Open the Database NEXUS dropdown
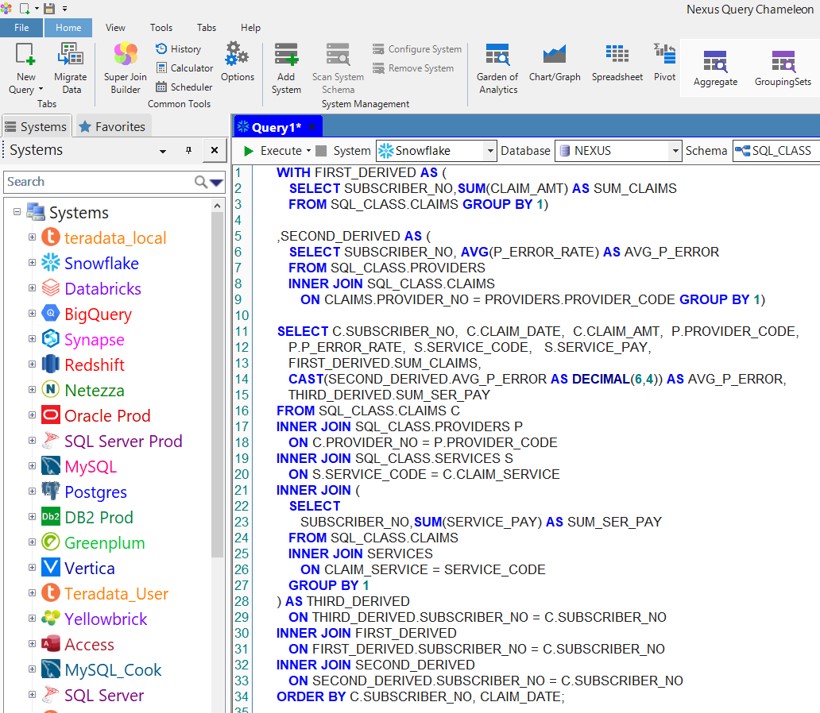The image size is (820, 713). click(674, 151)
